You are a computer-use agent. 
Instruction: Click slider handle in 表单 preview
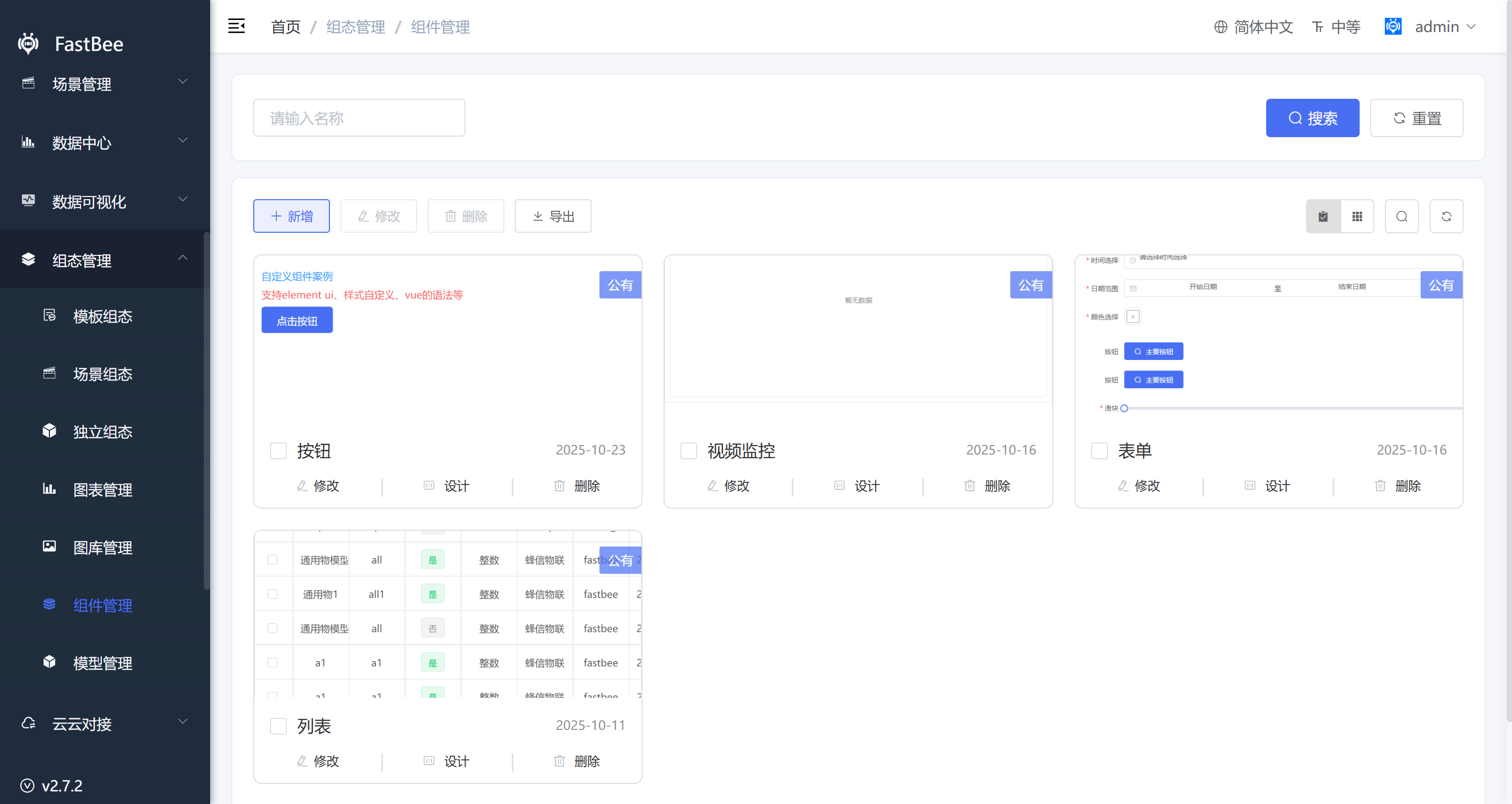pyautogui.click(x=1124, y=408)
